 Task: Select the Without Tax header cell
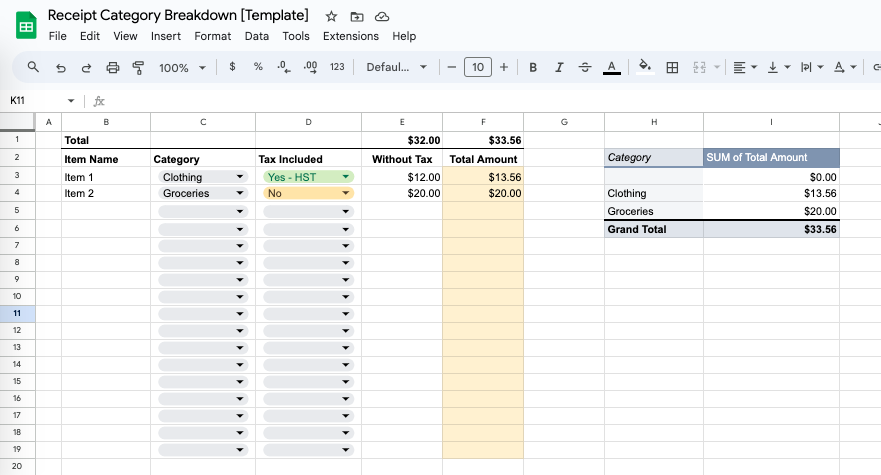(402, 159)
